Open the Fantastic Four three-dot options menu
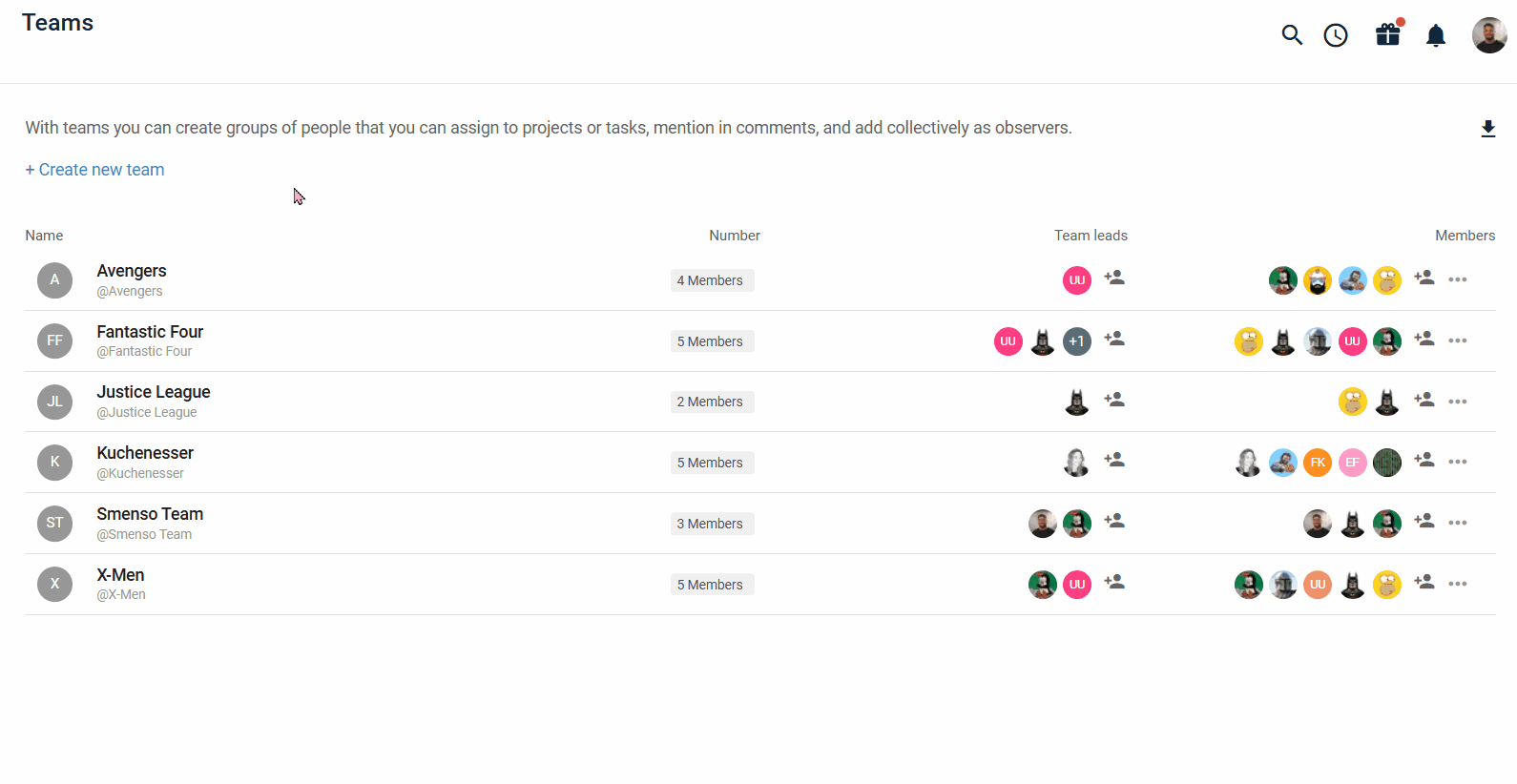This screenshot has height=784, width=1517. point(1458,340)
